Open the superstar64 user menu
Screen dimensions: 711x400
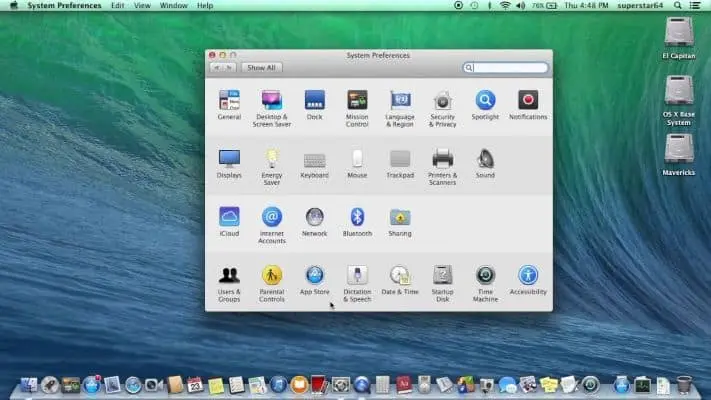tap(640, 5)
